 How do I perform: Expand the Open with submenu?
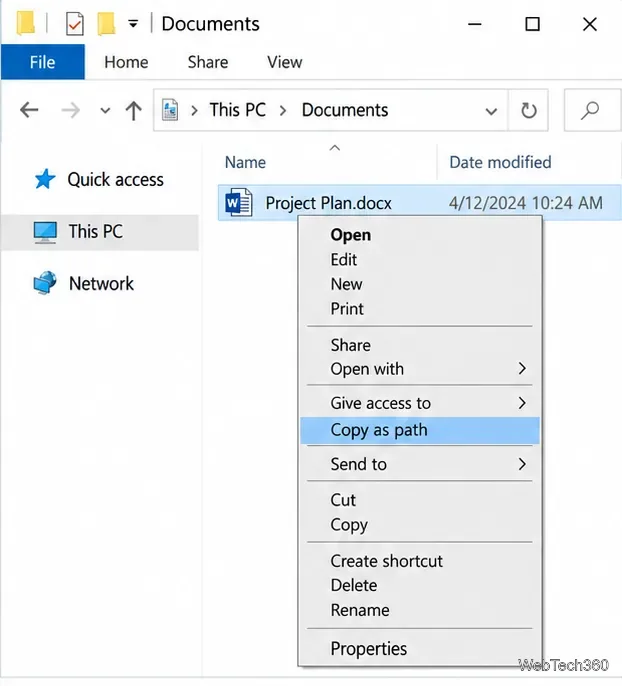point(420,369)
